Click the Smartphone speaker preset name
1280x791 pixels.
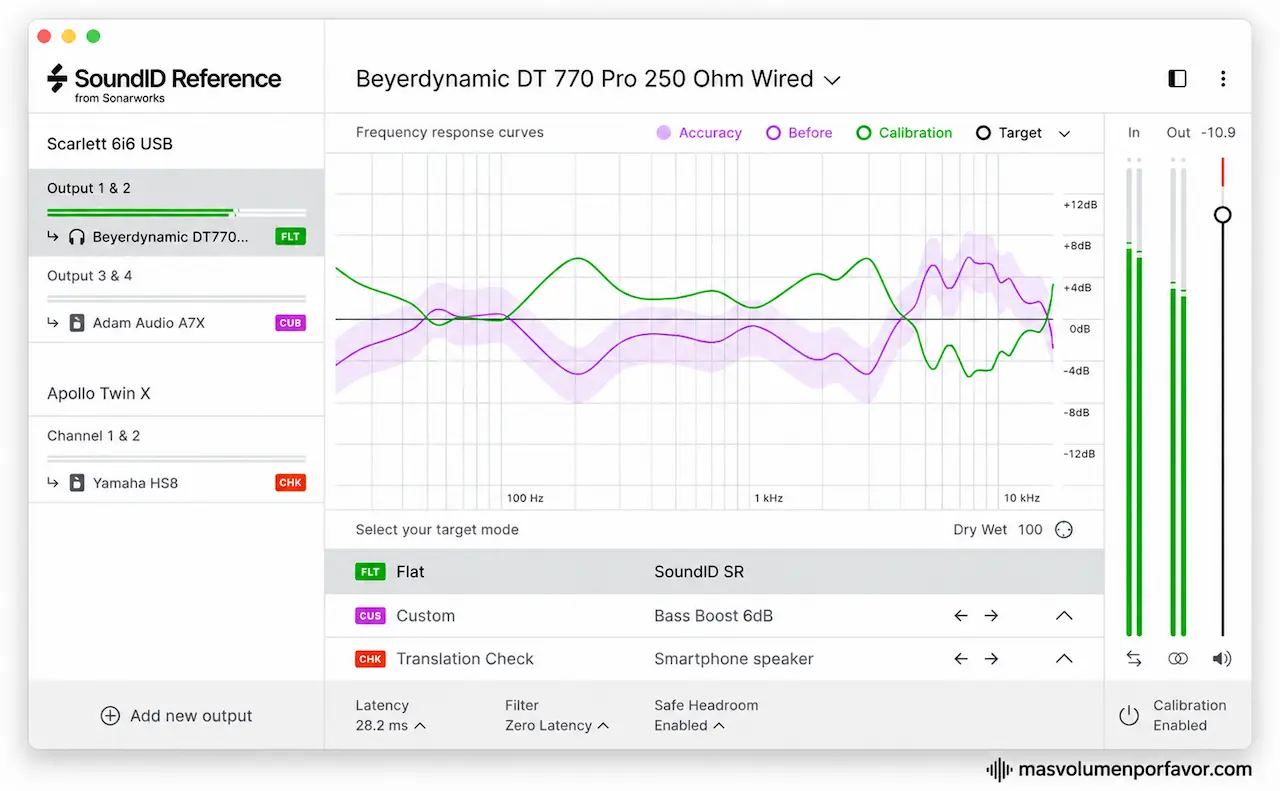(x=733, y=659)
